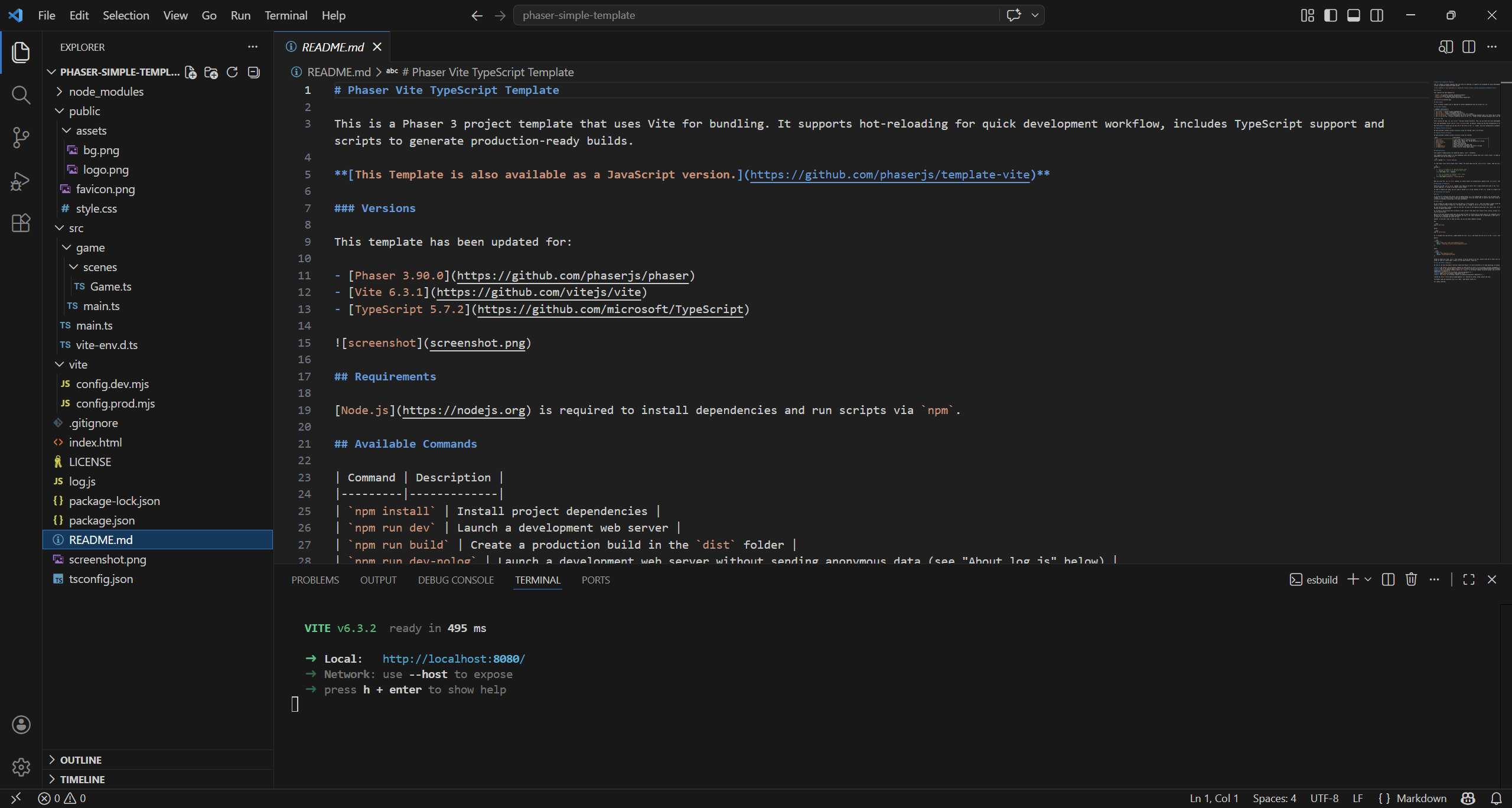Expand the node_modules folder
The width and height of the screenshot is (1512, 808).
(x=106, y=92)
